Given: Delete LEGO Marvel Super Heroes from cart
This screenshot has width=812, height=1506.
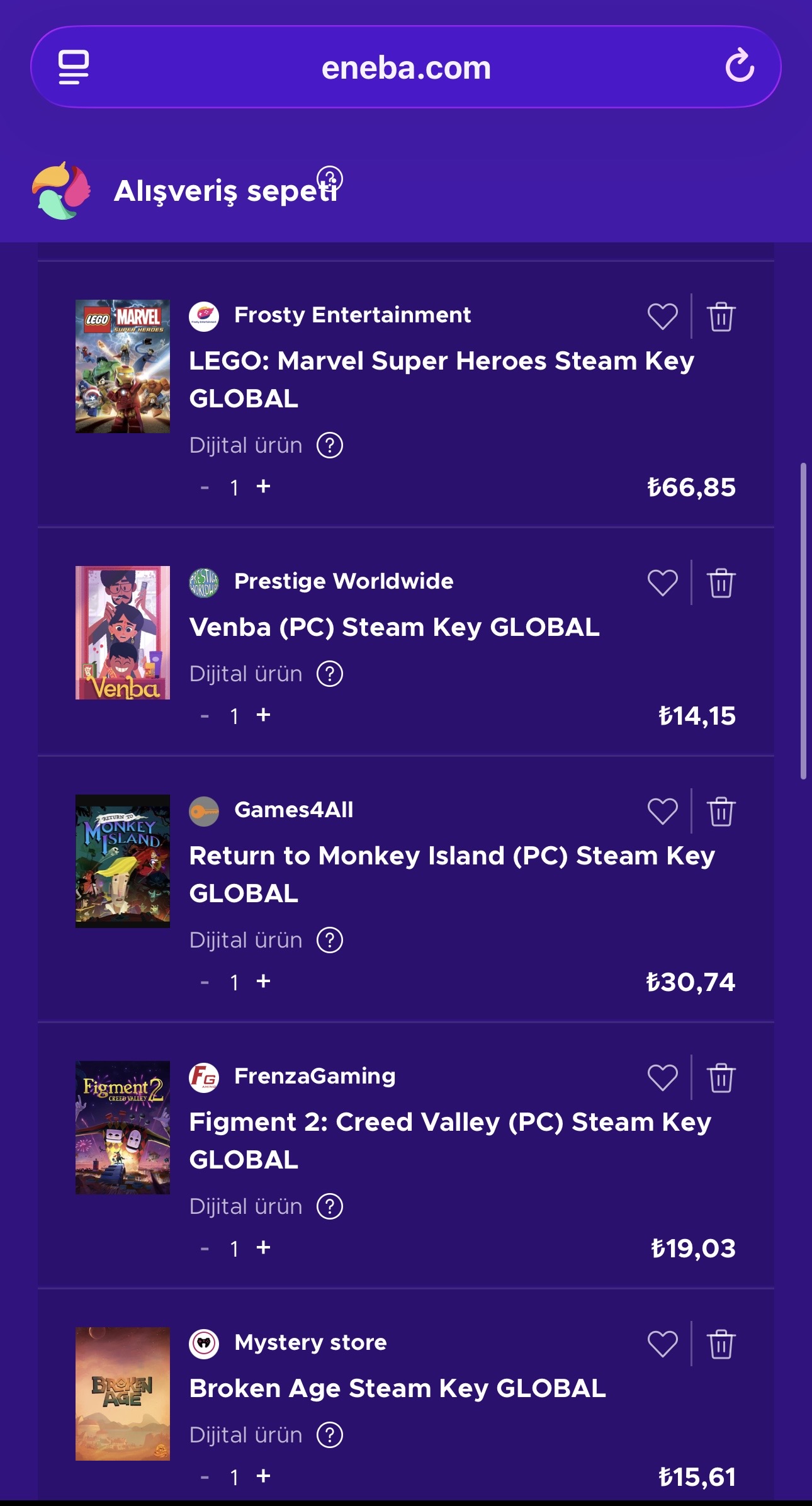Looking at the screenshot, I should tap(721, 316).
